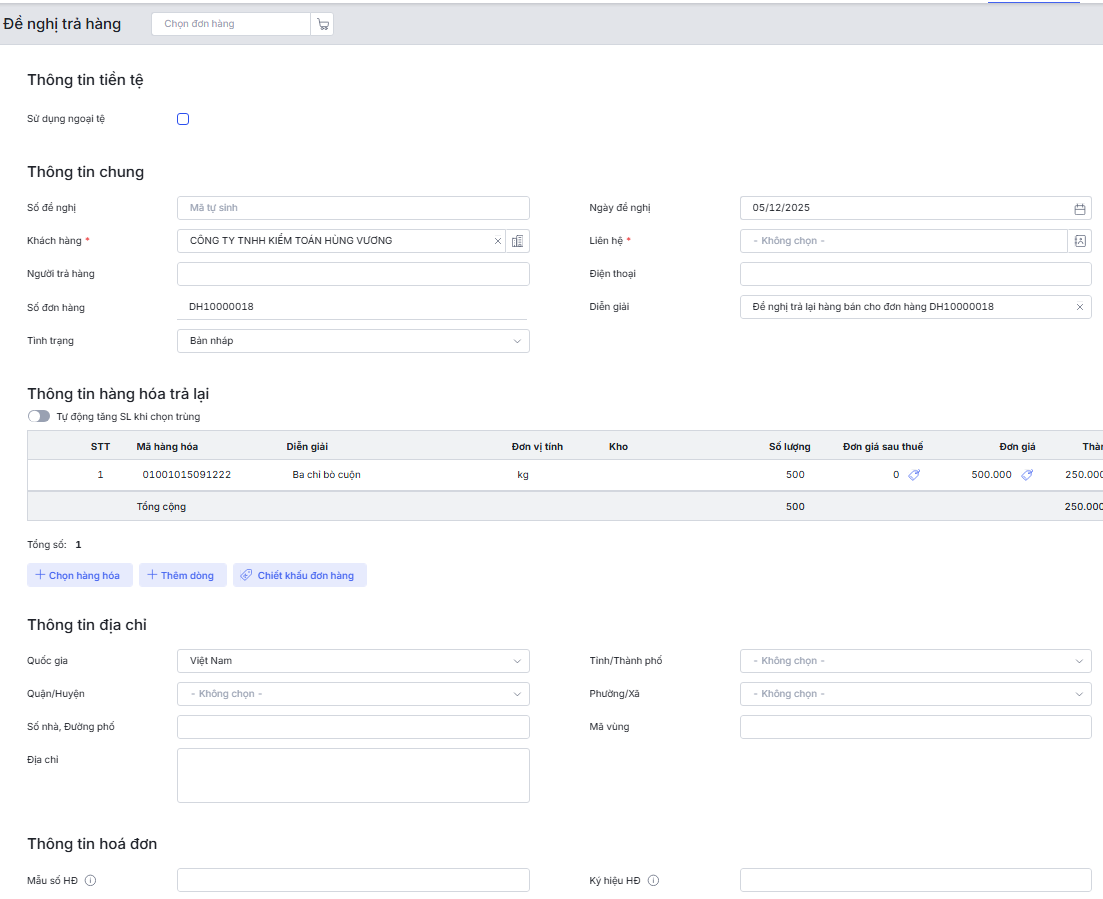Click the company lookup icon beside Khách hàng
This screenshot has height=899, width=1103.
point(517,241)
